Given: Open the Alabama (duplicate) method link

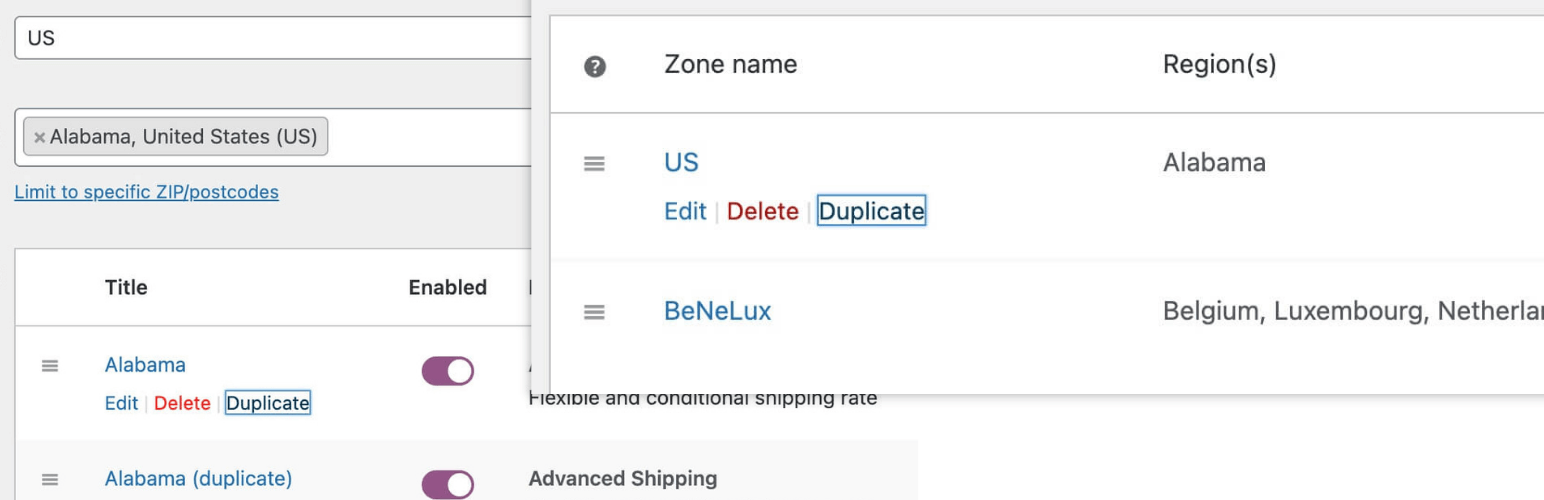Looking at the screenshot, I should point(198,479).
